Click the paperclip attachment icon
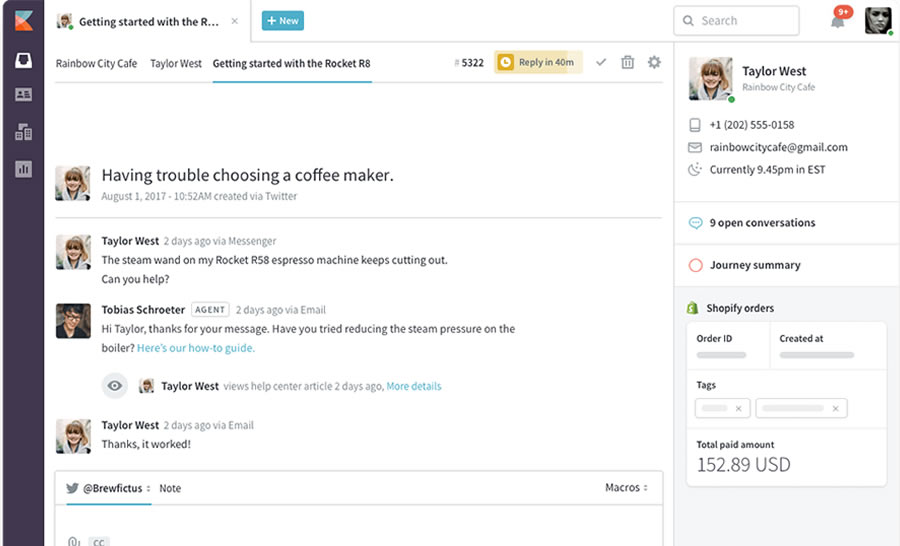The height and width of the screenshot is (546, 900). [x=74, y=541]
